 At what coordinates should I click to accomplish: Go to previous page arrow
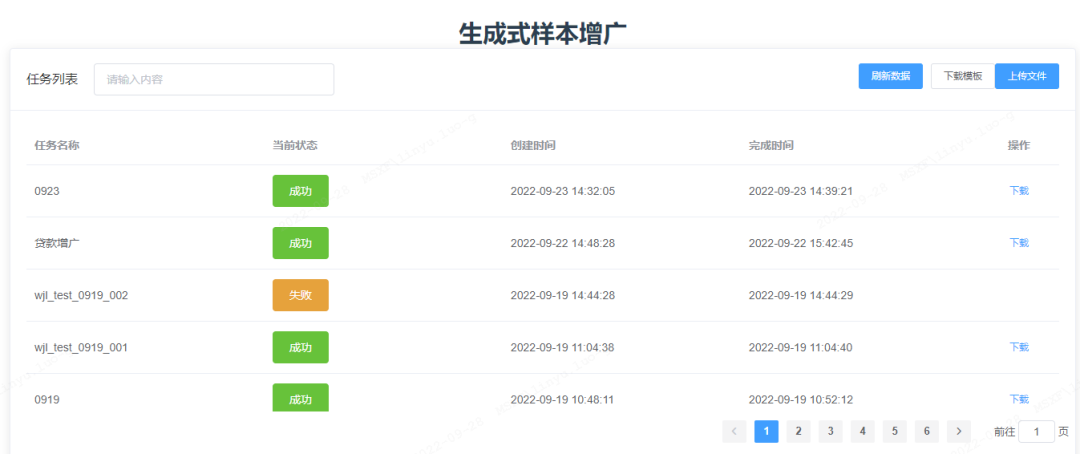coord(734,431)
